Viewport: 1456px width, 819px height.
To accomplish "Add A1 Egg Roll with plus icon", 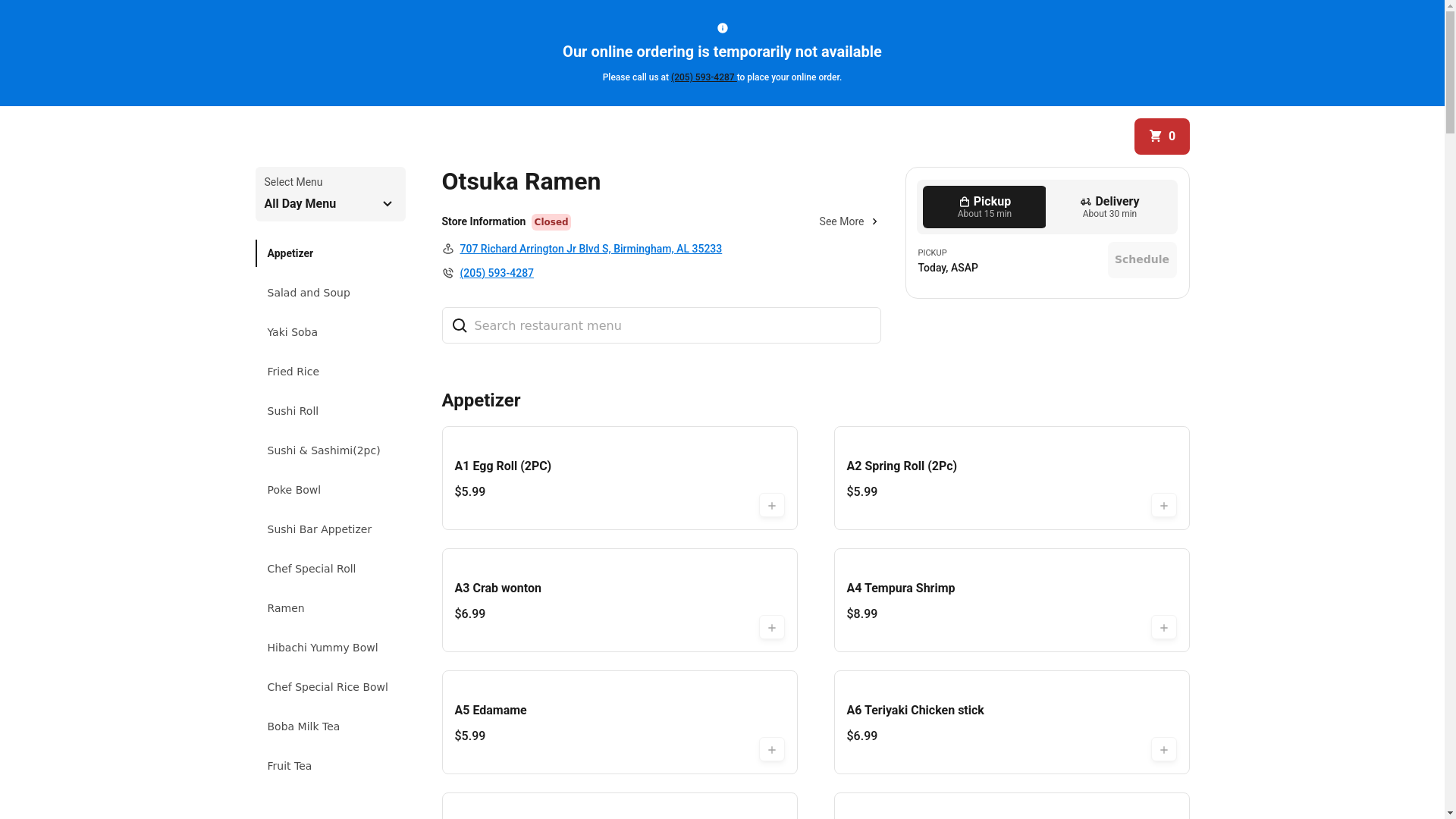I will (772, 506).
